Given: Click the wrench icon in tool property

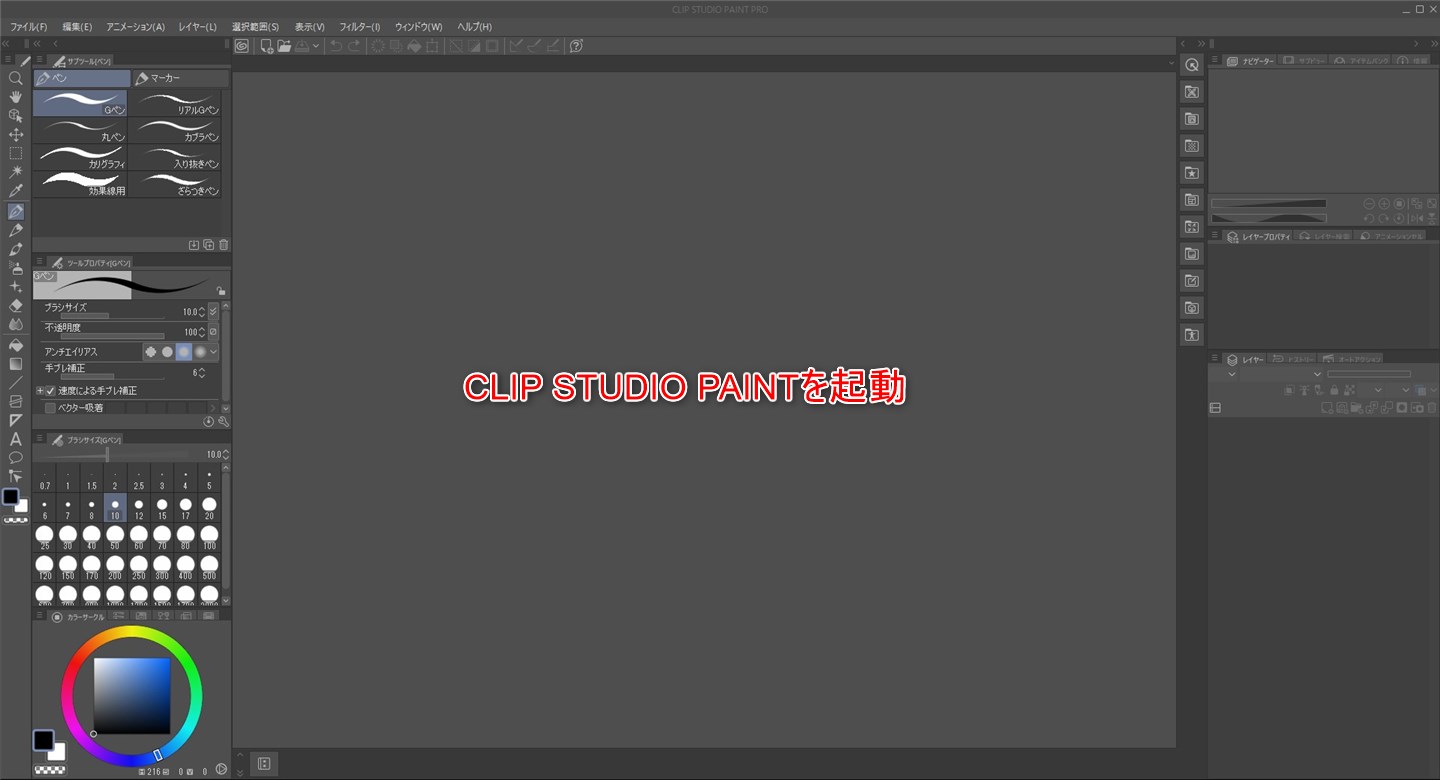Looking at the screenshot, I should click(223, 422).
